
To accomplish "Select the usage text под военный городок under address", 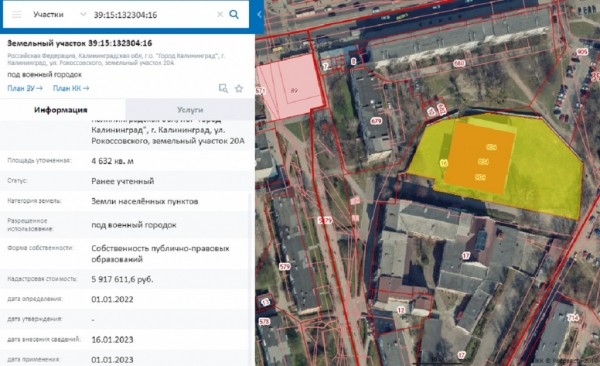I will coord(44,75).
